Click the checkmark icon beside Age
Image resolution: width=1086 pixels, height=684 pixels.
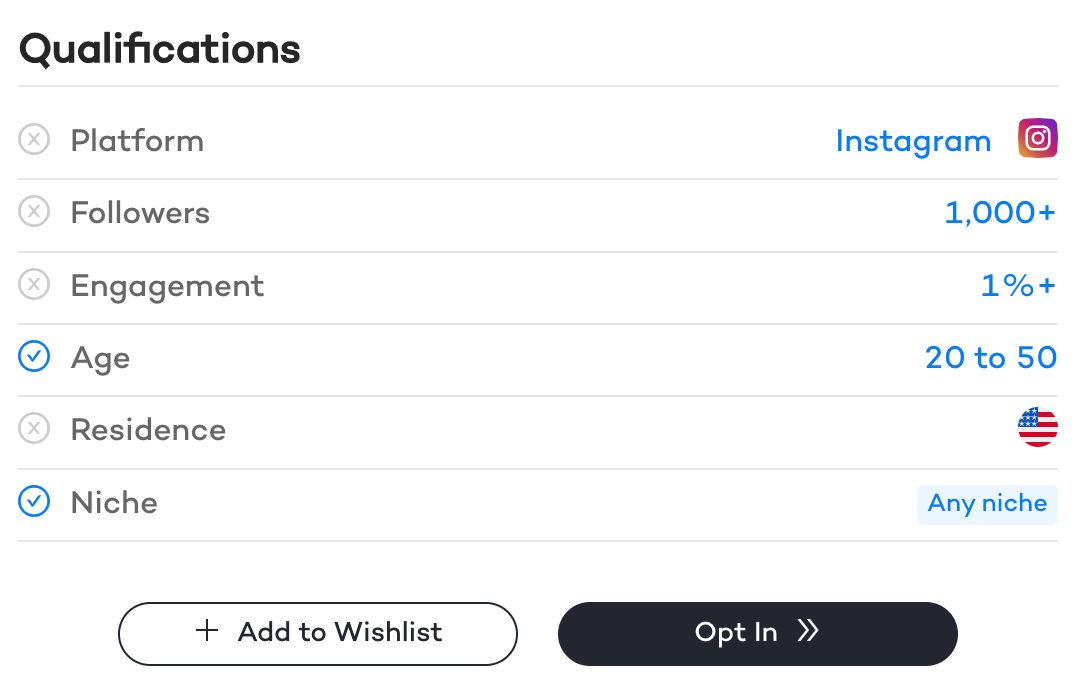click(34, 357)
